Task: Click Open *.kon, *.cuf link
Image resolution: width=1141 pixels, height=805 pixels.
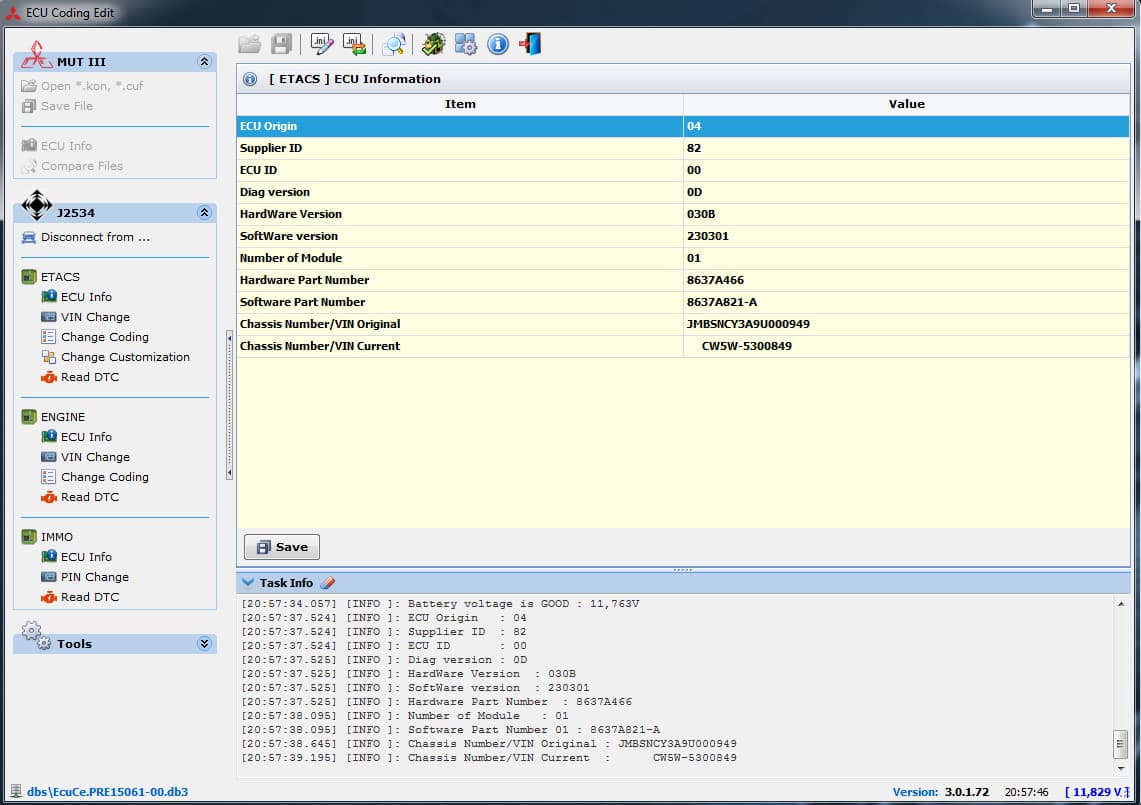Action: coord(92,86)
